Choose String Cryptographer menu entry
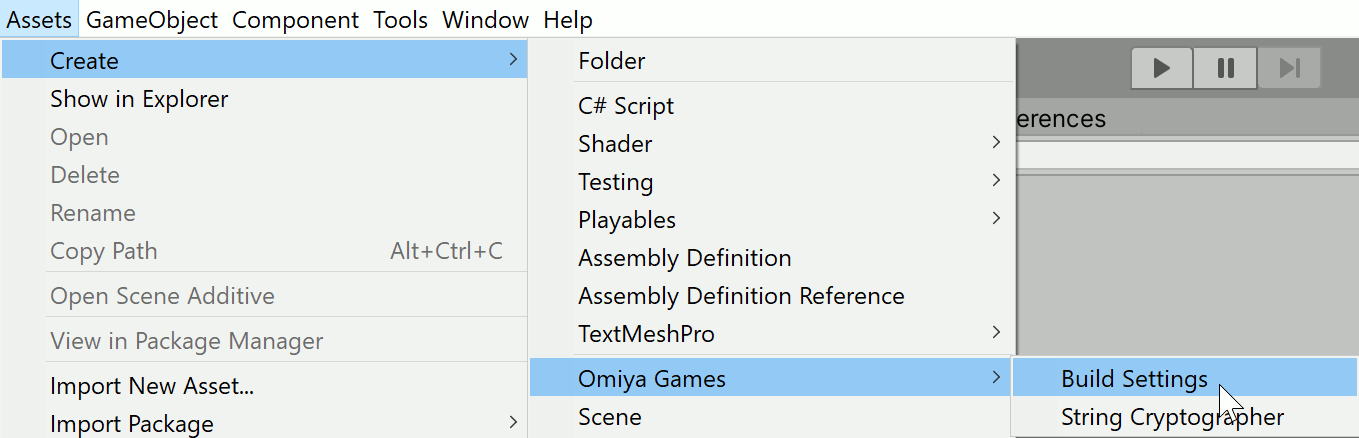This screenshot has height=438, width=1359. click(1172, 417)
